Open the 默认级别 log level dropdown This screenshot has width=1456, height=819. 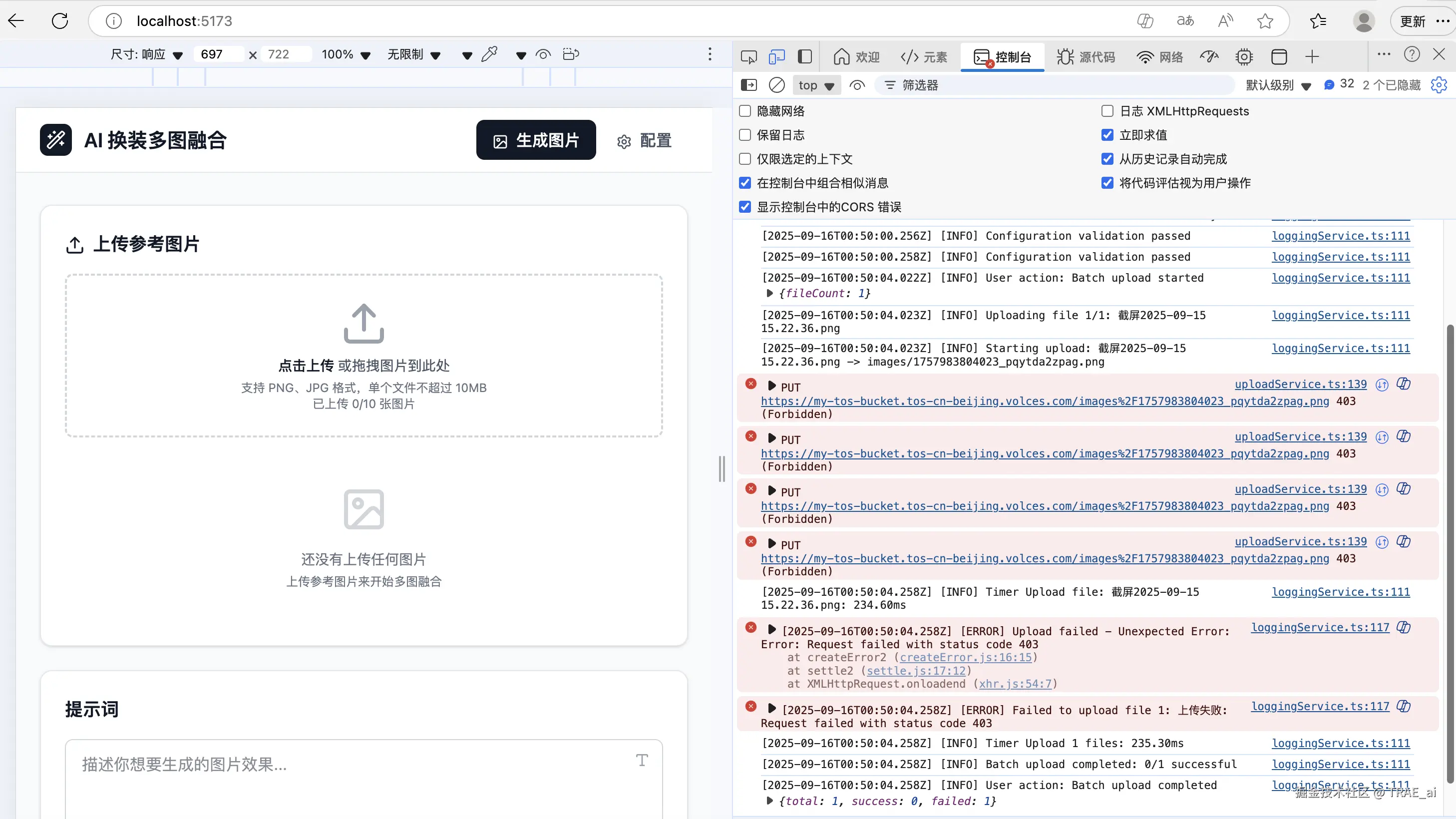(x=1277, y=85)
